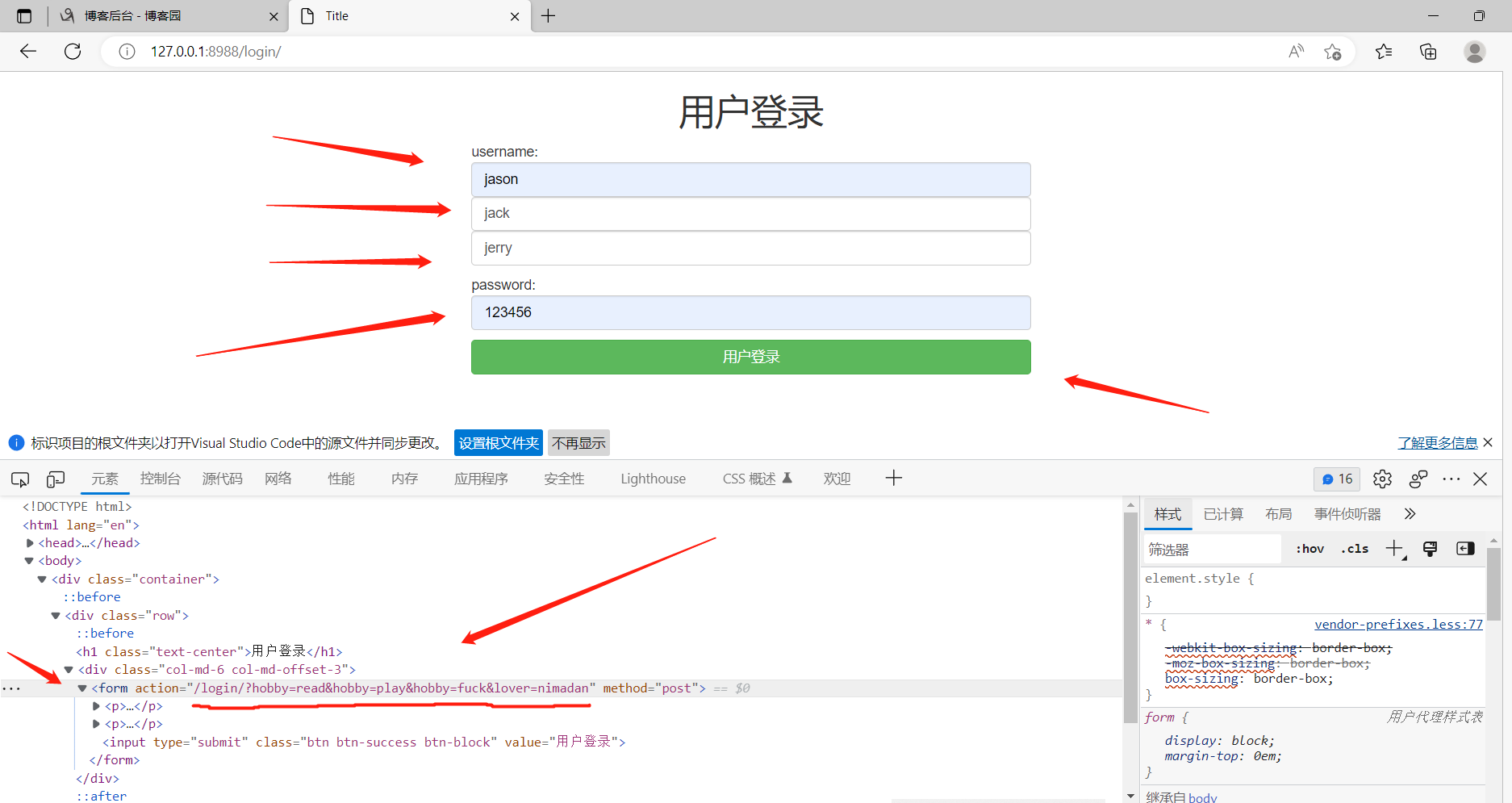Focus the username field containing jason

[750, 179]
